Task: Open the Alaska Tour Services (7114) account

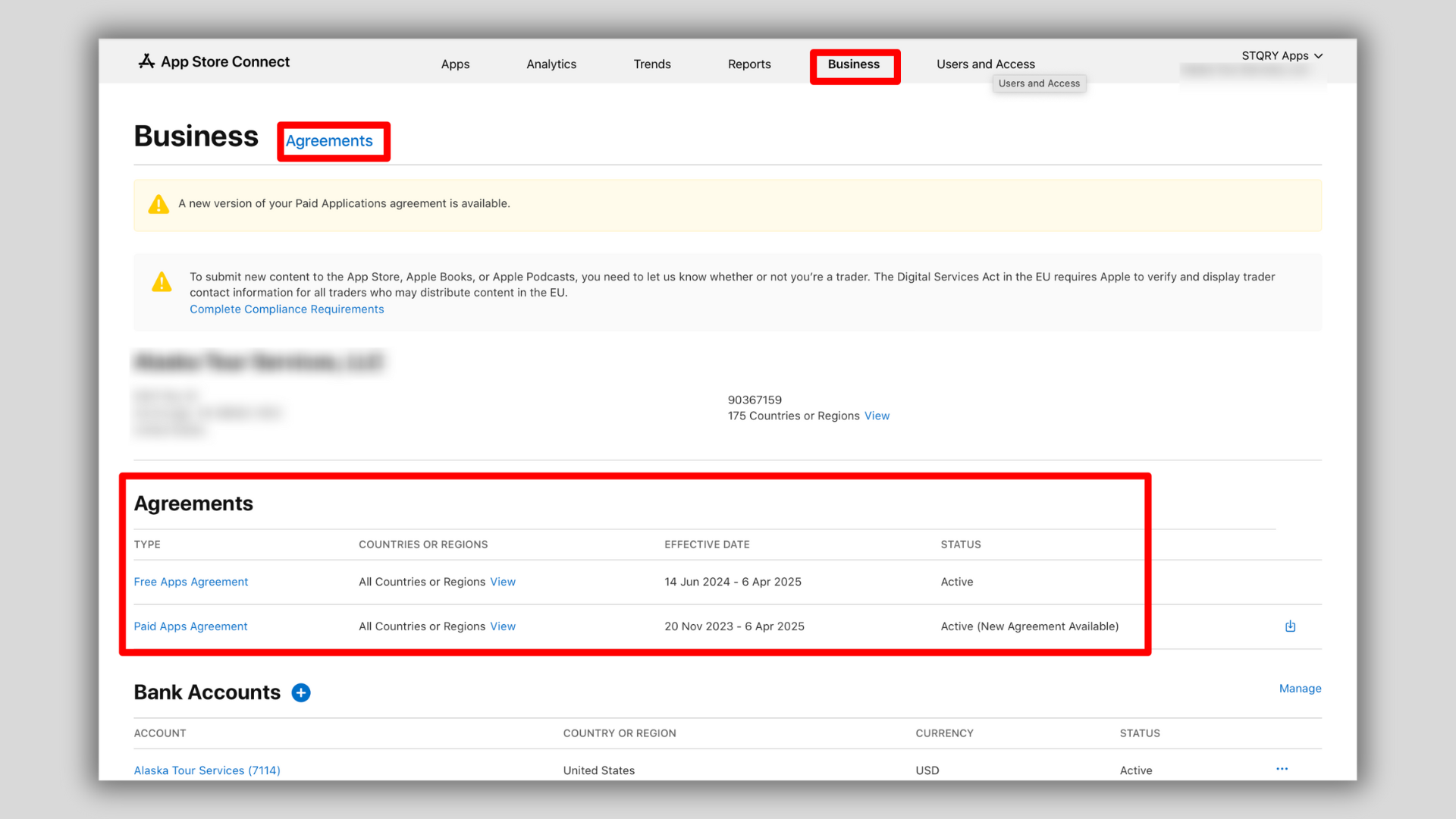Action: coord(207,770)
